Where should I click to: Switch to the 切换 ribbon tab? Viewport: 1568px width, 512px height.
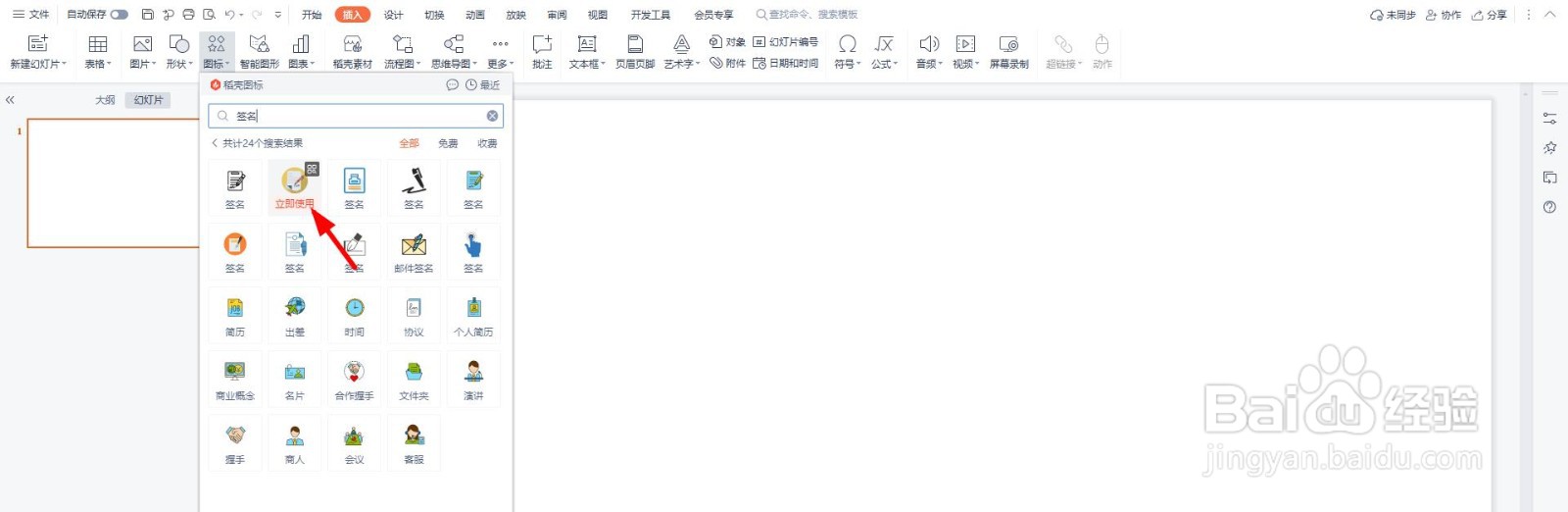pyautogui.click(x=434, y=15)
